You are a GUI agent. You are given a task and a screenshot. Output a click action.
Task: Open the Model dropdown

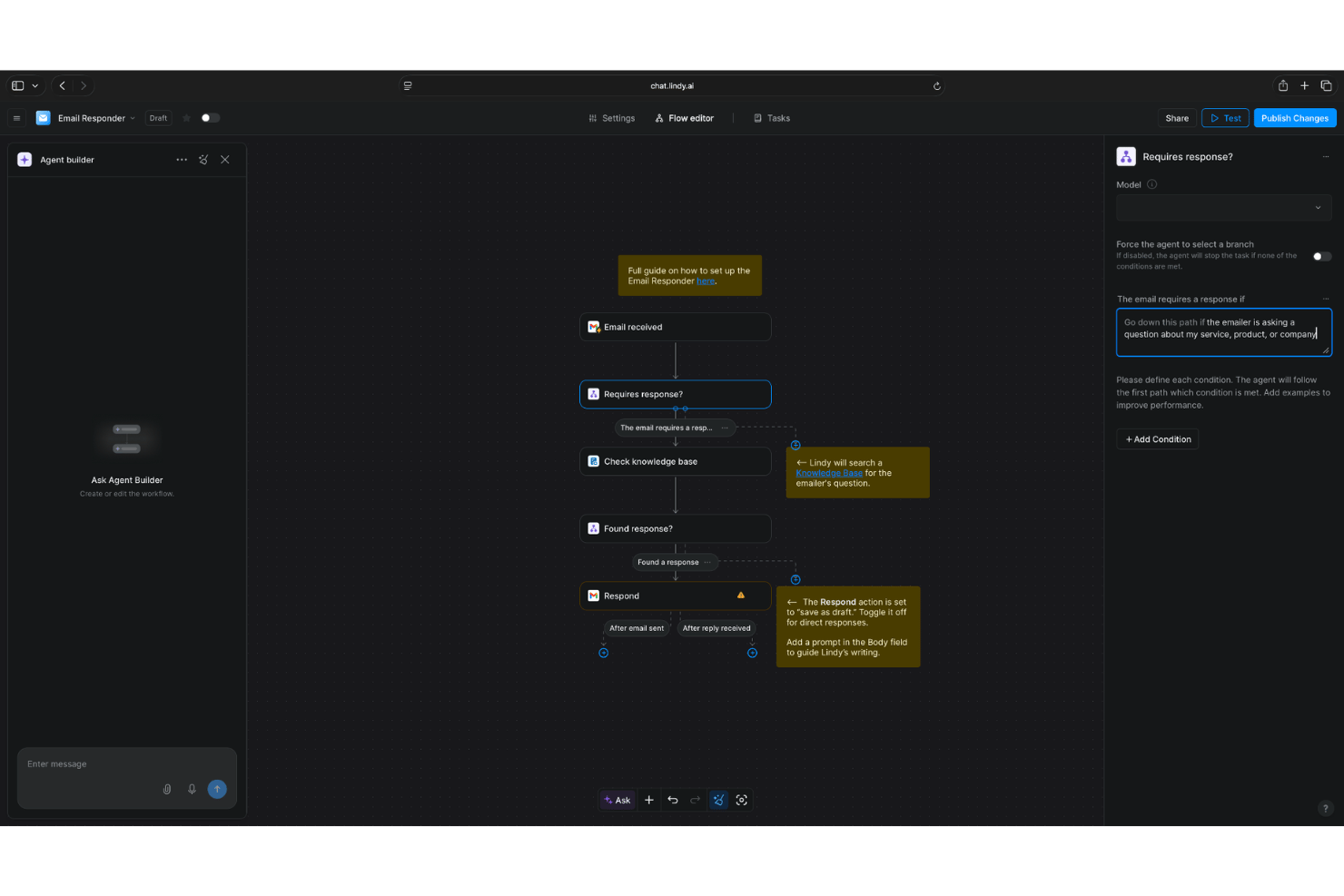point(1224,207)
